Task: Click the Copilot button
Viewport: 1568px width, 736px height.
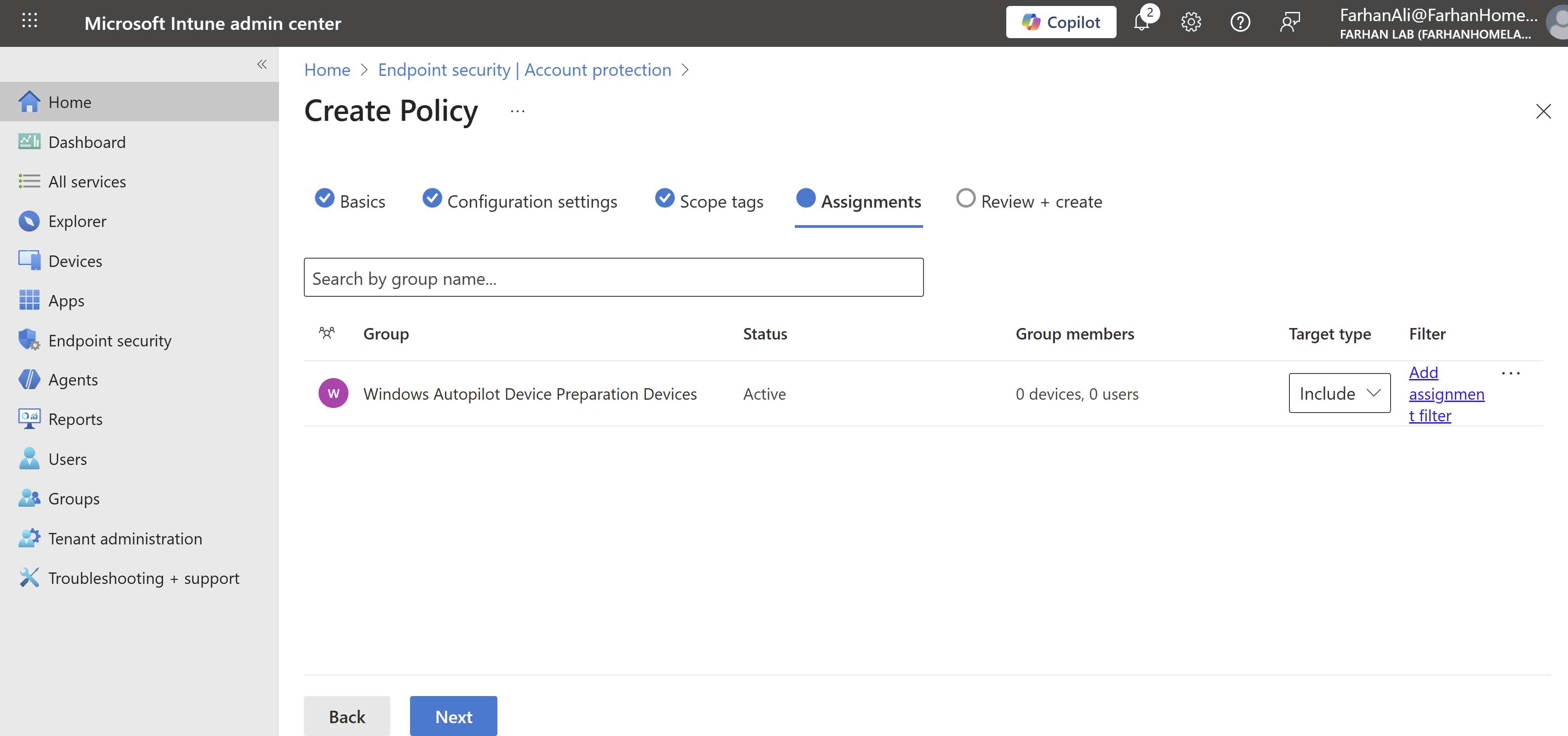Action: click(x=1061, y=23)
